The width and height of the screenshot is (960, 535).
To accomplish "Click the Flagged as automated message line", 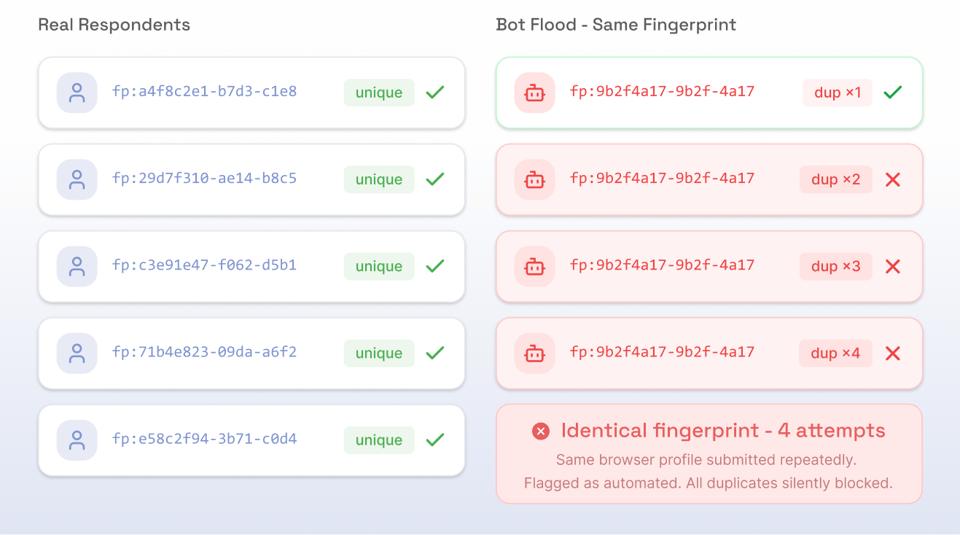I will coord(708,483).
